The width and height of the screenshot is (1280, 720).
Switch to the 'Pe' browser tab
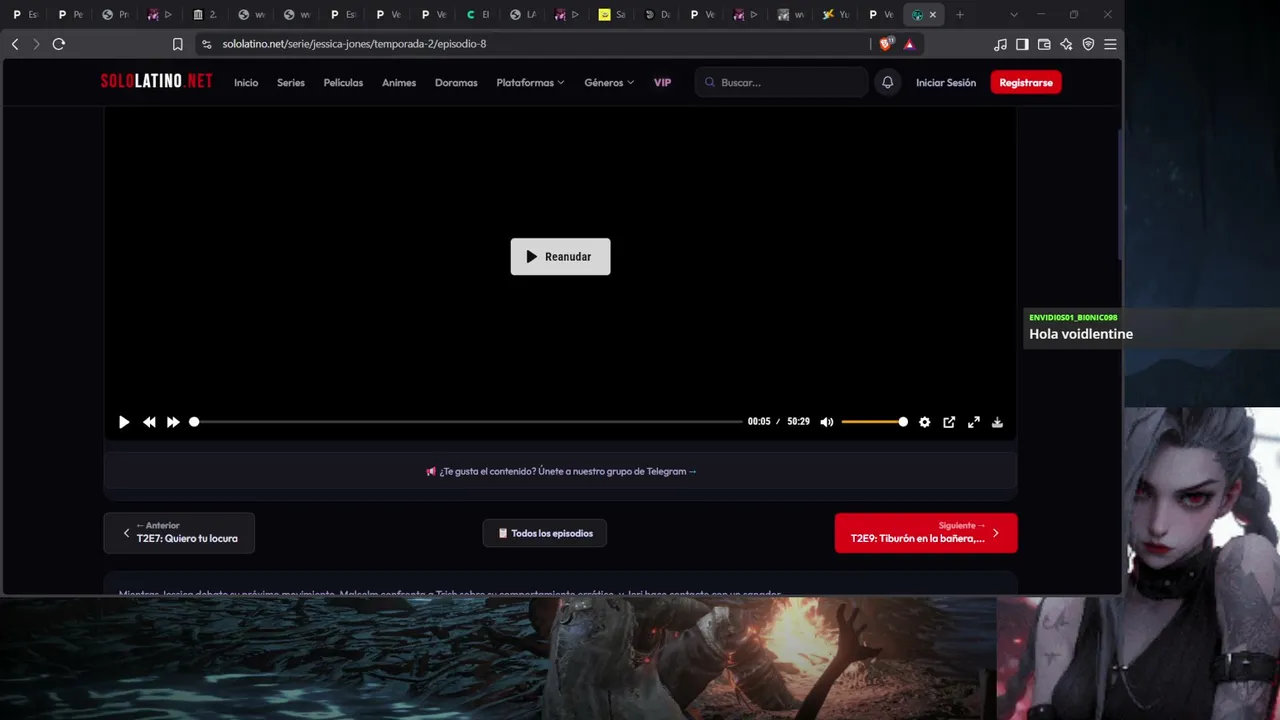click(70, 15)
